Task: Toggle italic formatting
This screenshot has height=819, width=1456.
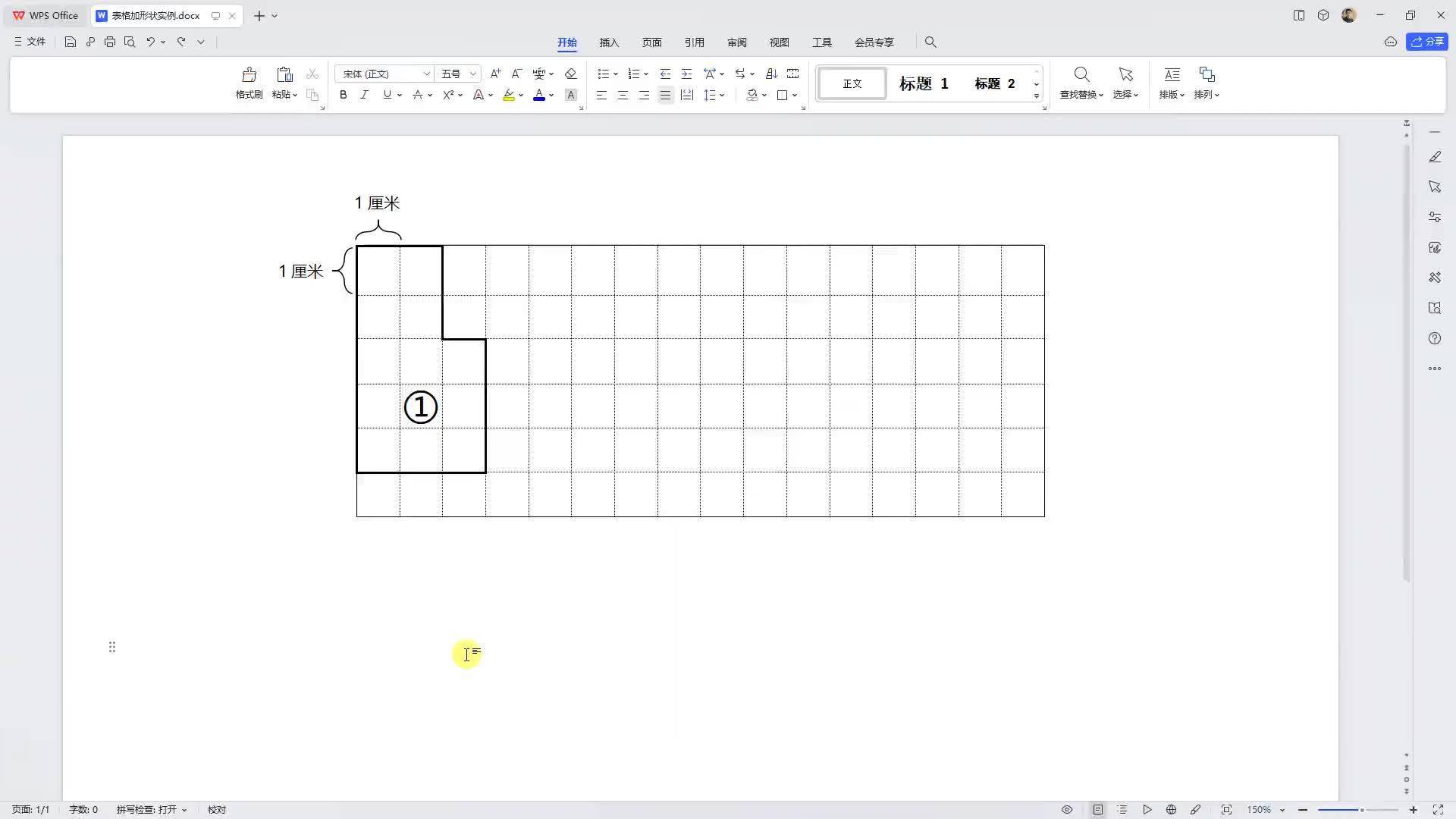Action: 364,95
